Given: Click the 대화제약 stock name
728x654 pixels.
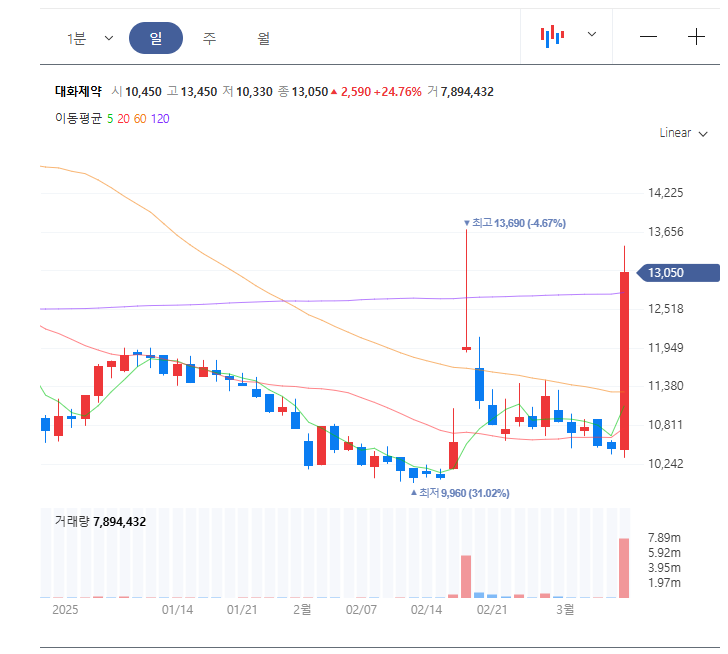Looking at the screenshot, I should coord(78,91).
